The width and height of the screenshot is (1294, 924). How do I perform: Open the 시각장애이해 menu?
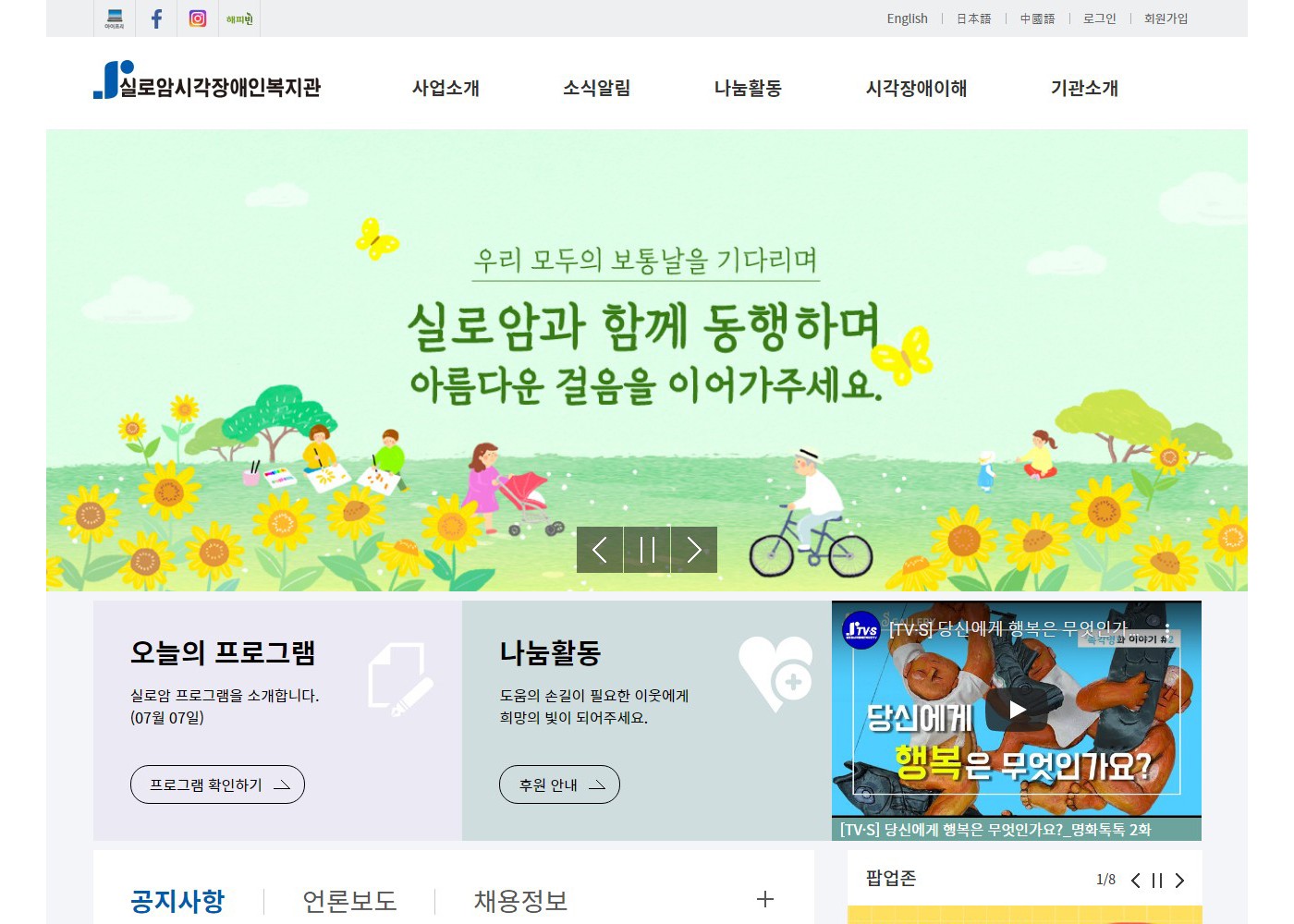[x=916, y=88]
